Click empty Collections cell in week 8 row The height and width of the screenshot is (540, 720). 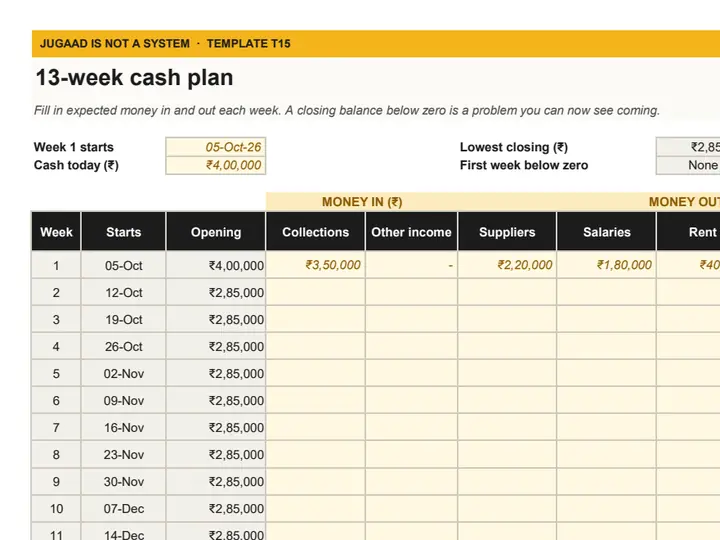pyautogui.click(x=315, y=454)
